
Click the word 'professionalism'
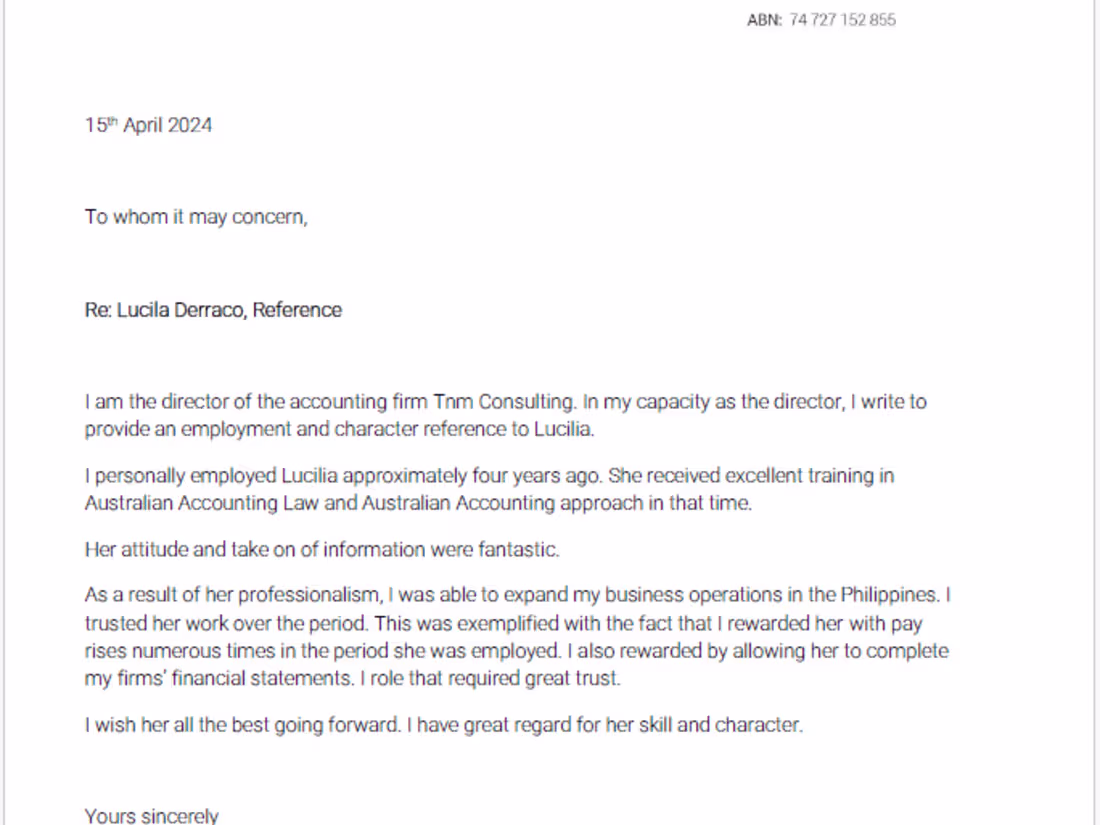click(x=312, y=595)
